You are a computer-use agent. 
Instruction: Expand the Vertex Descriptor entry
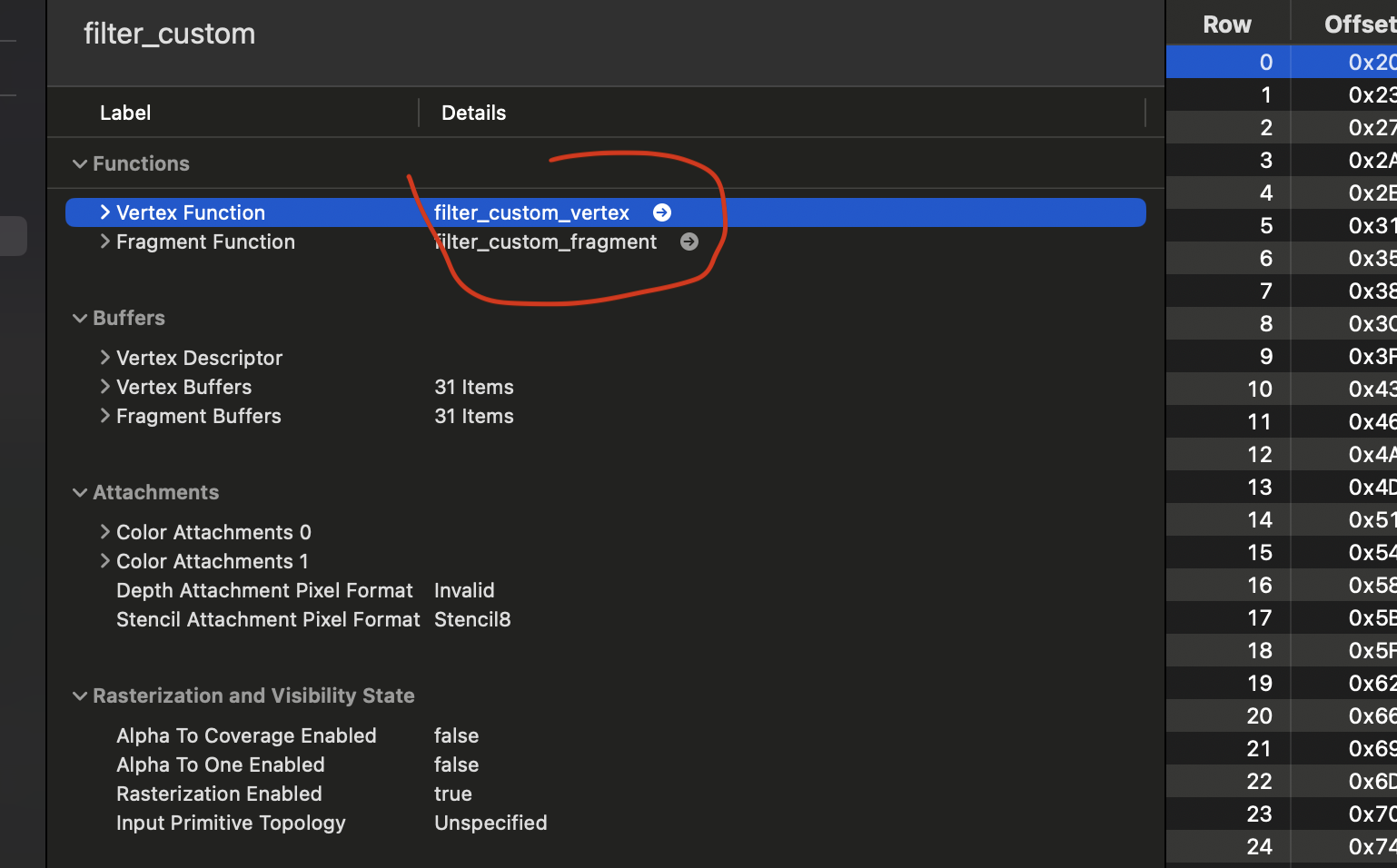coord(105,358)
